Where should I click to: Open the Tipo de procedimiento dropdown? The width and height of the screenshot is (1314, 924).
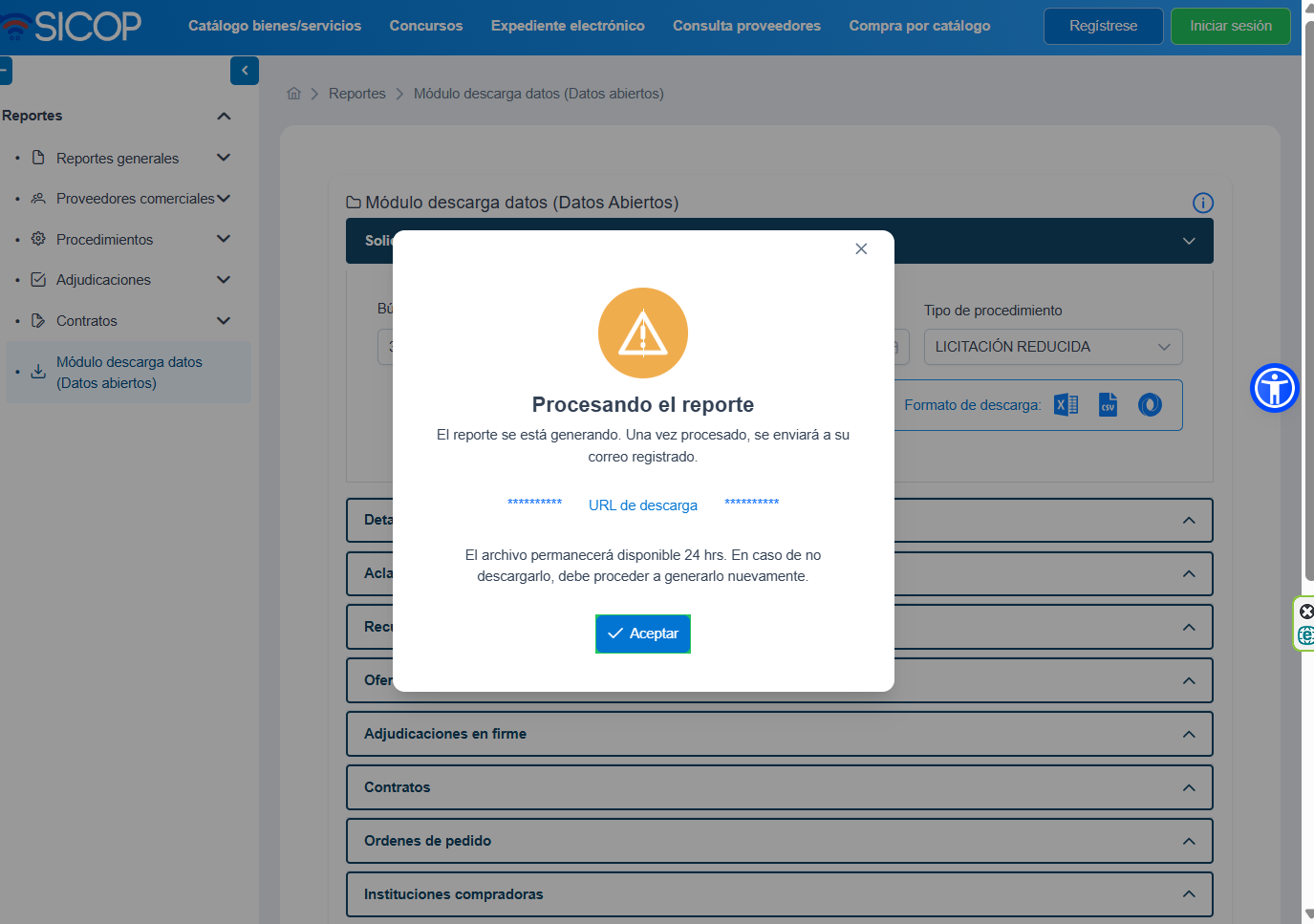pyautogui.click(x=1052, y=347)
